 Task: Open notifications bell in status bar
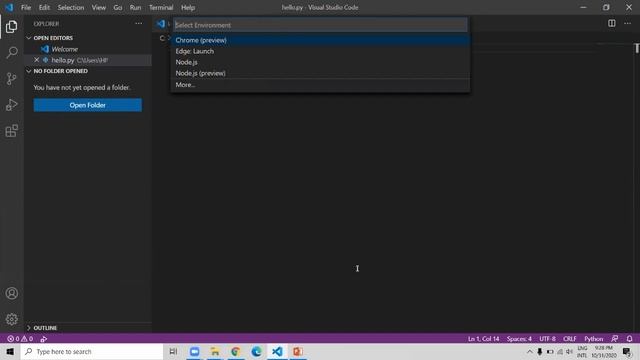pos(629,339)
